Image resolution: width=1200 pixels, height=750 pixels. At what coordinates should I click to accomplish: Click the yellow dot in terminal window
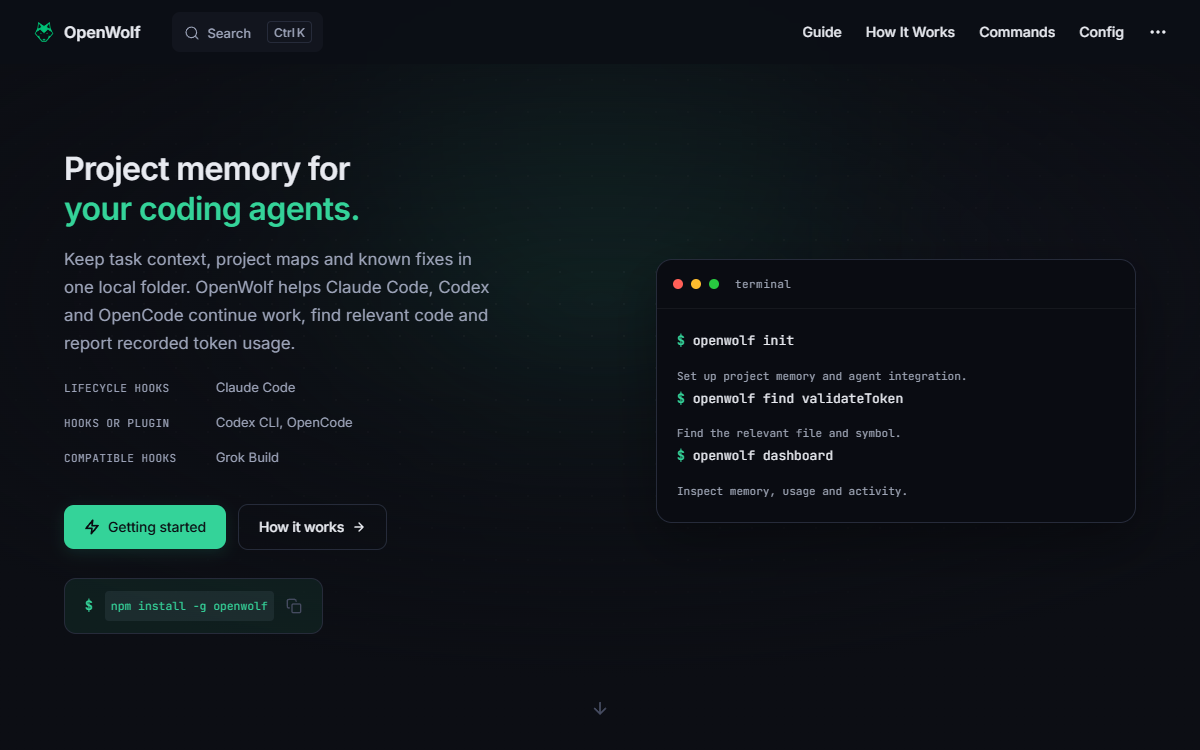(x=696, y=284)
